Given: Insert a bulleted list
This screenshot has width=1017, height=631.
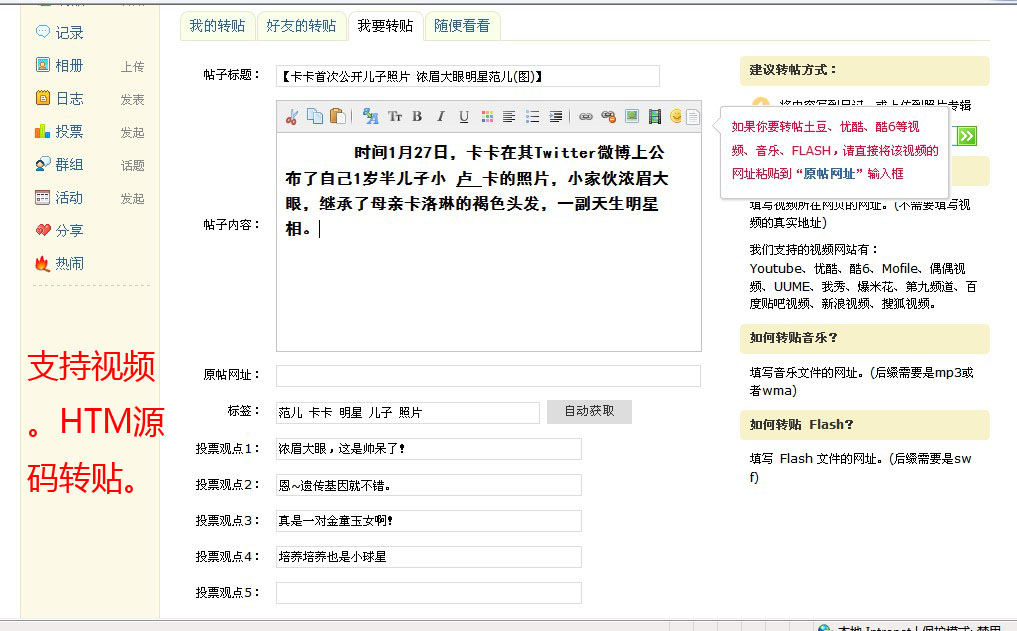Looking at the screenshot, I should click(x=532, y=117).
